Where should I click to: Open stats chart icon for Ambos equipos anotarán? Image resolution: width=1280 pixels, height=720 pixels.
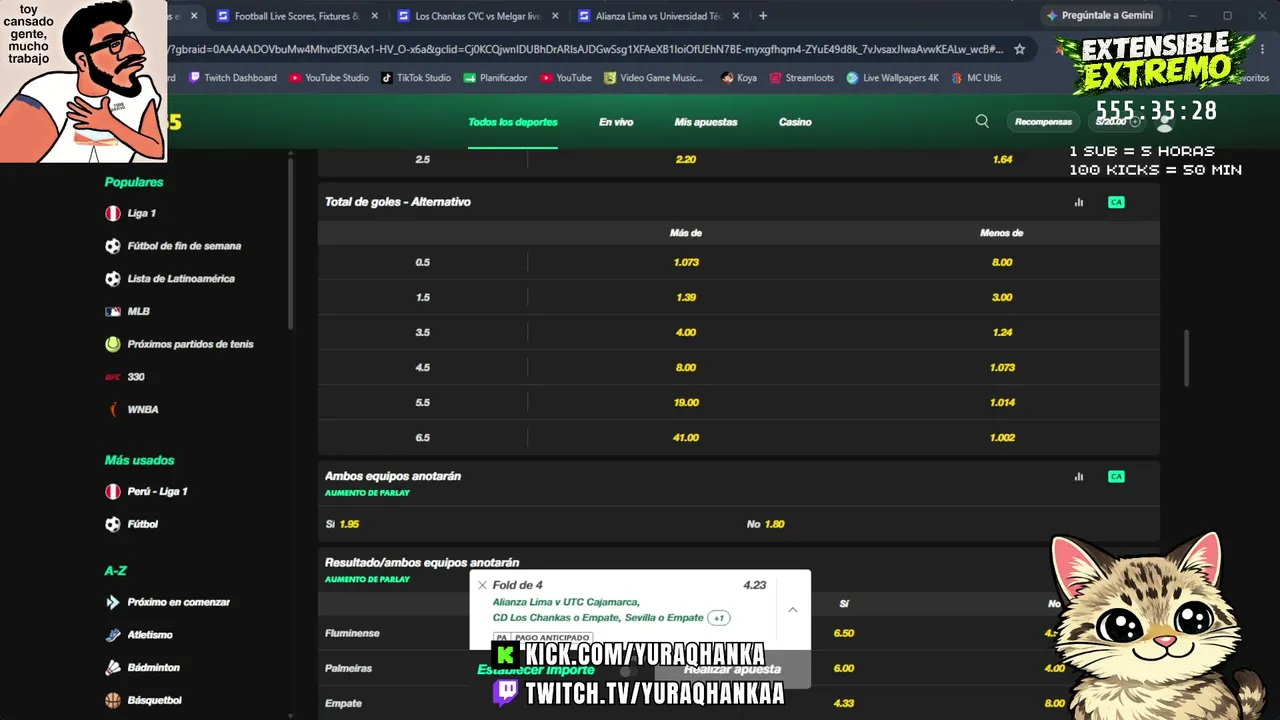click(1079, 476)
